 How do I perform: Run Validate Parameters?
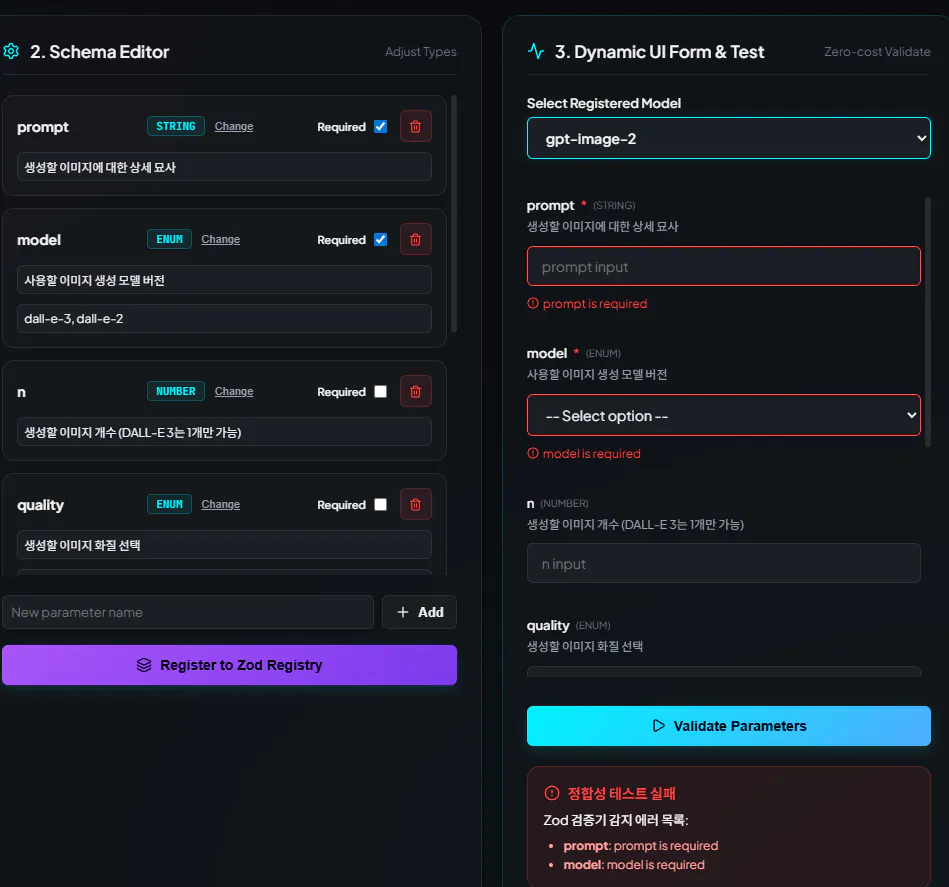point(729,726)
